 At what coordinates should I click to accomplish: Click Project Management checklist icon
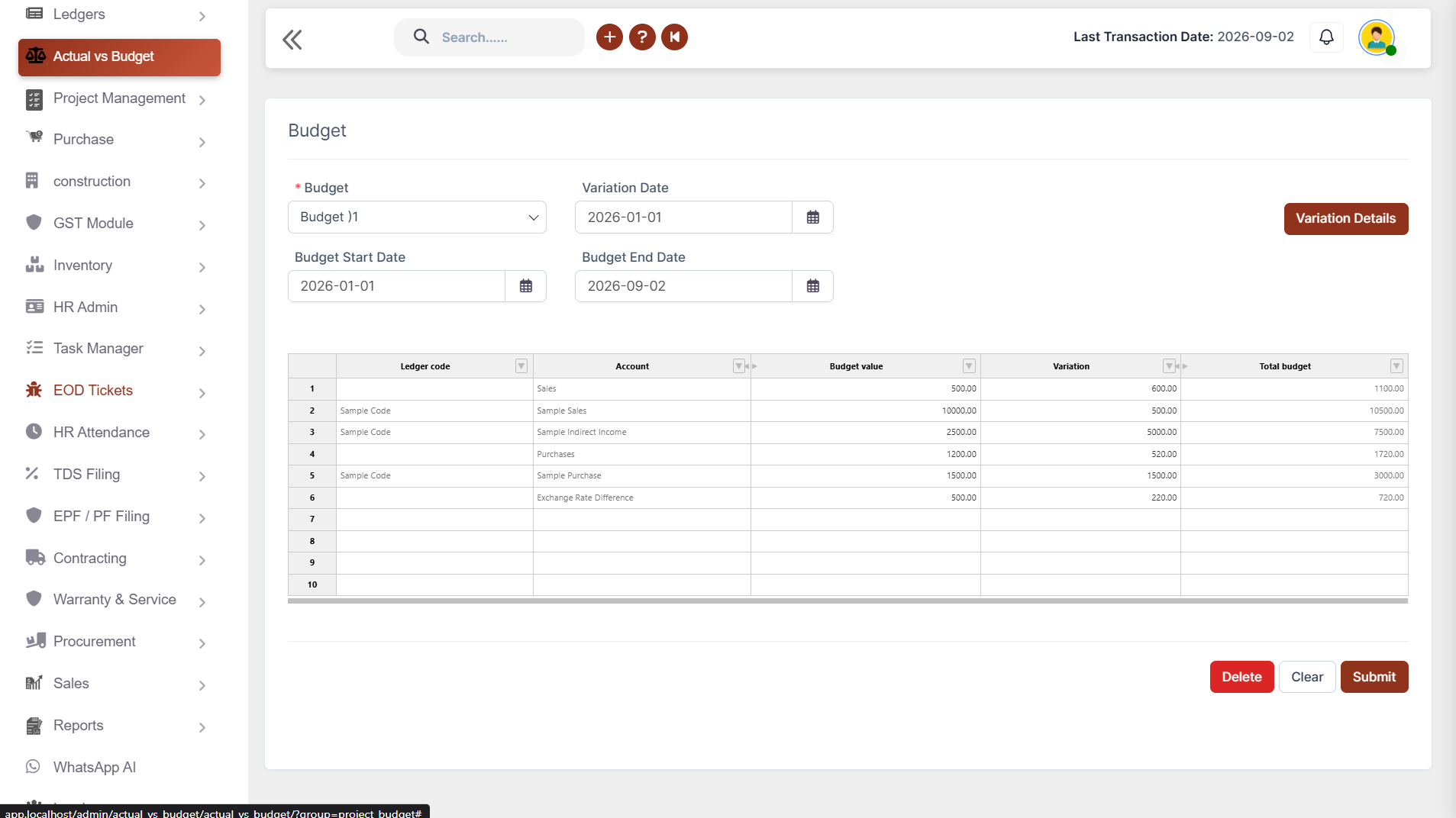click(x=34, y=99)
